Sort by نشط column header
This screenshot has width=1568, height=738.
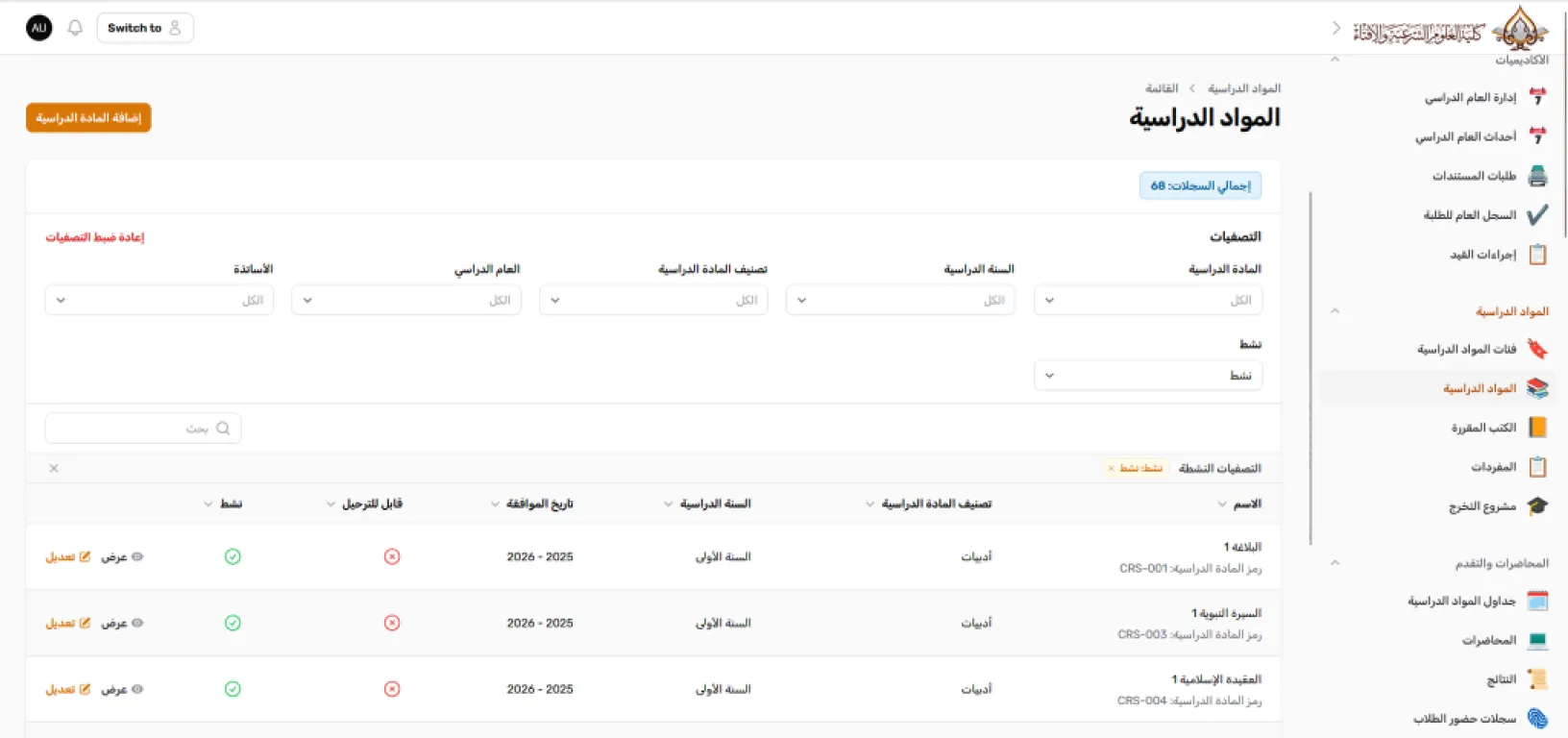pos(223,504)
